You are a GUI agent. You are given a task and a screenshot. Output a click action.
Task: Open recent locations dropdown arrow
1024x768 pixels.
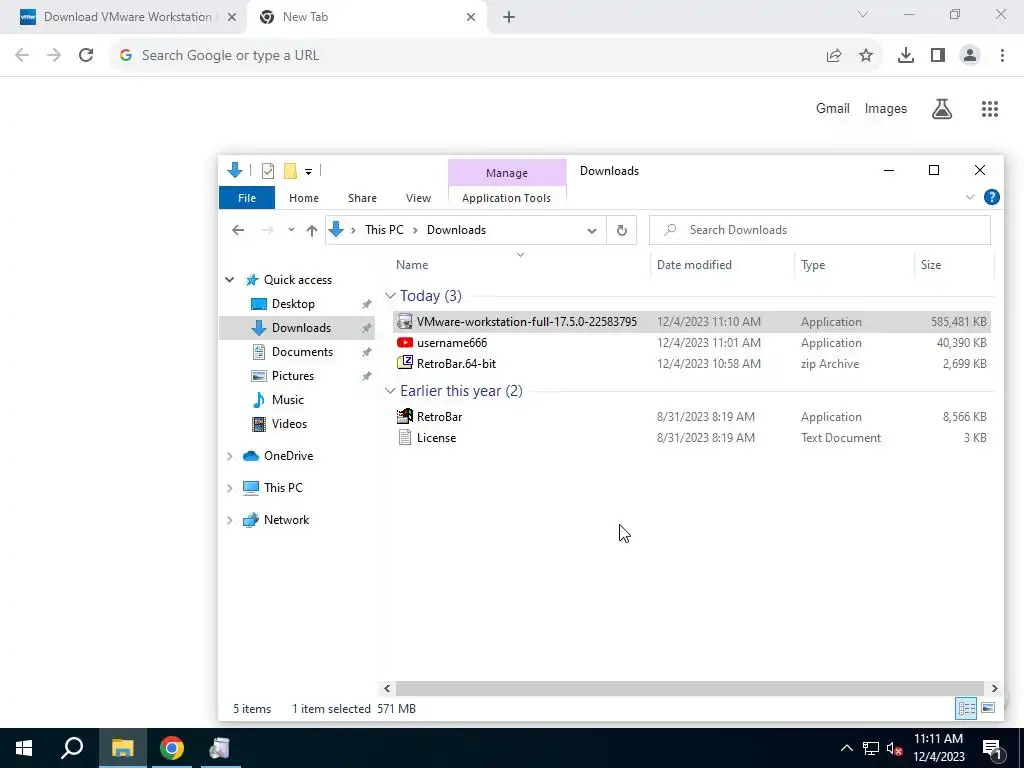291,230
